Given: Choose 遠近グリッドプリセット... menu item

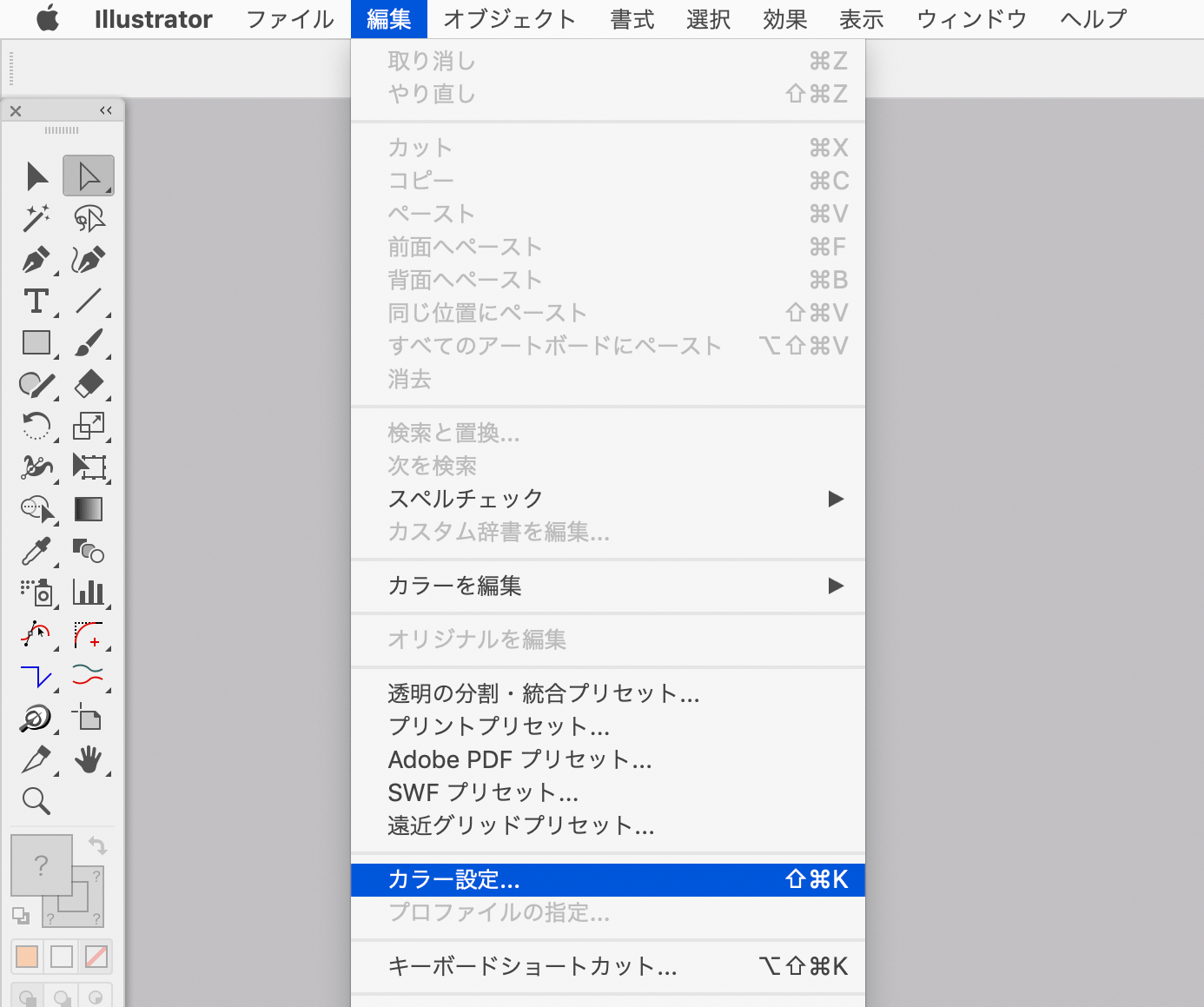Looking at the screenshot, I should [x=608, y=825].
